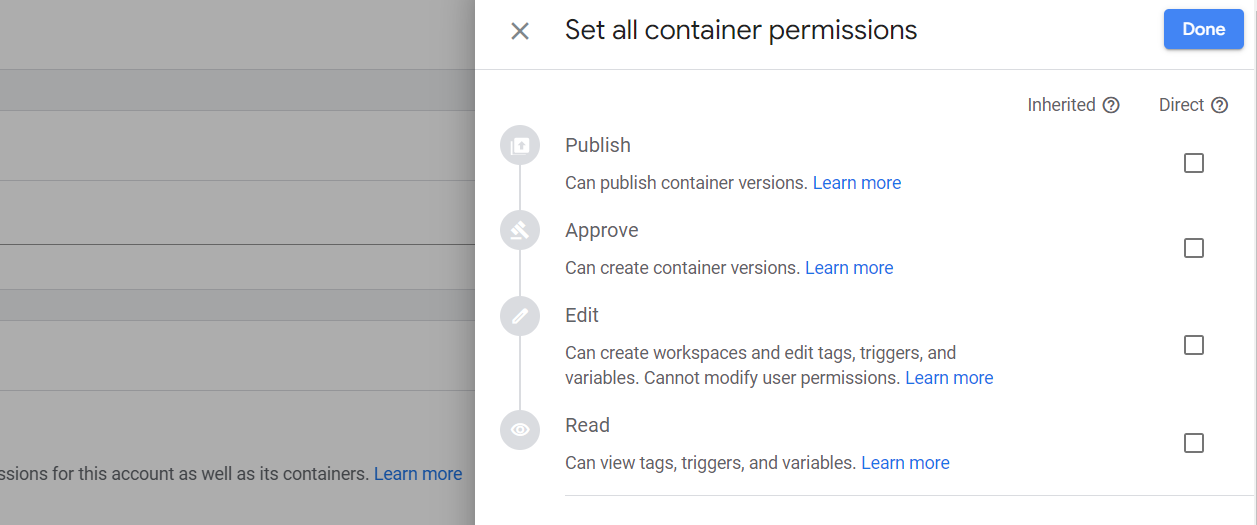Viewport: 1257px width, 525px height.
Task: Click the Publish permission icon
Action: (520, 146)
